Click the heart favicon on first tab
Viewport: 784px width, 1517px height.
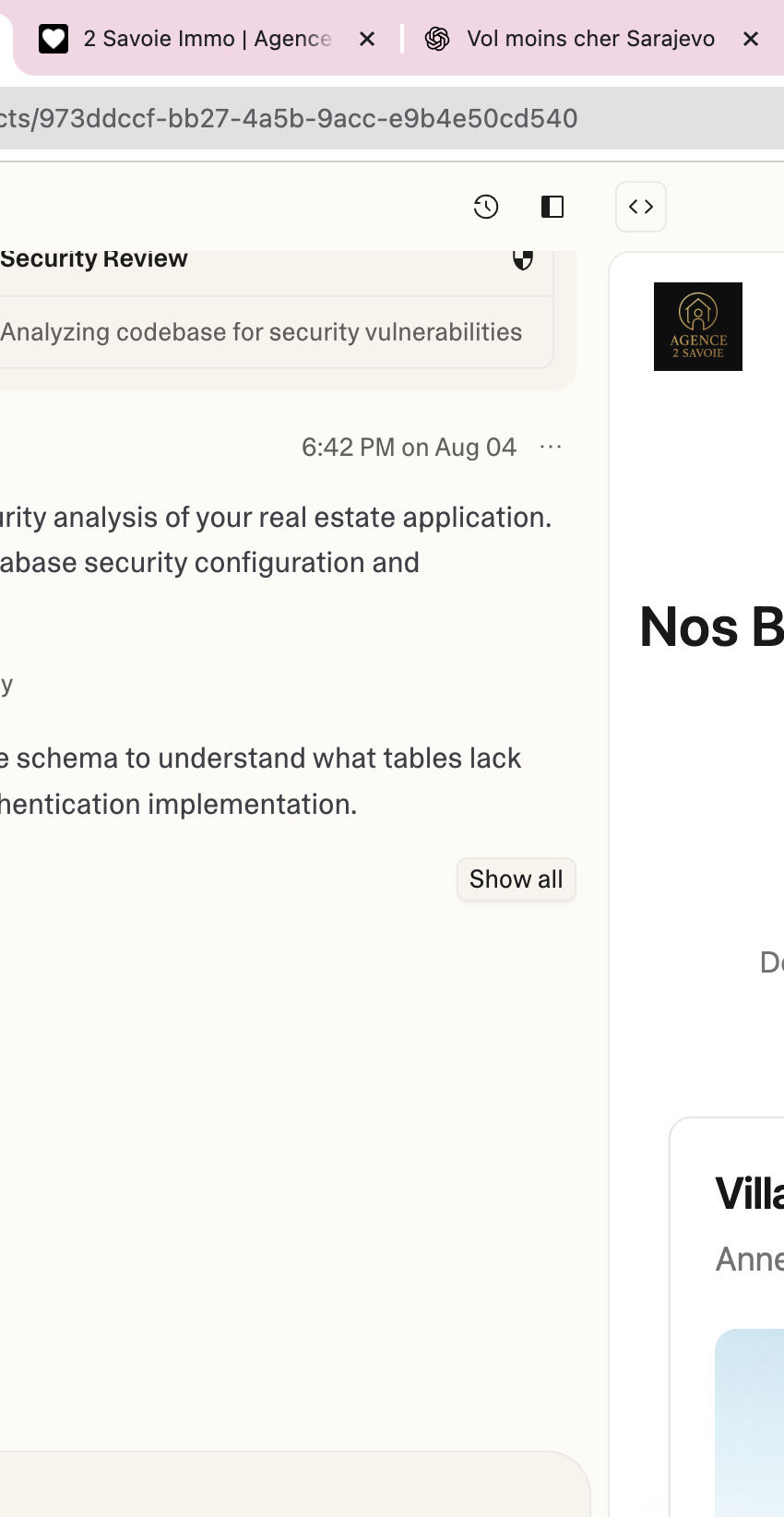(53, 39)
